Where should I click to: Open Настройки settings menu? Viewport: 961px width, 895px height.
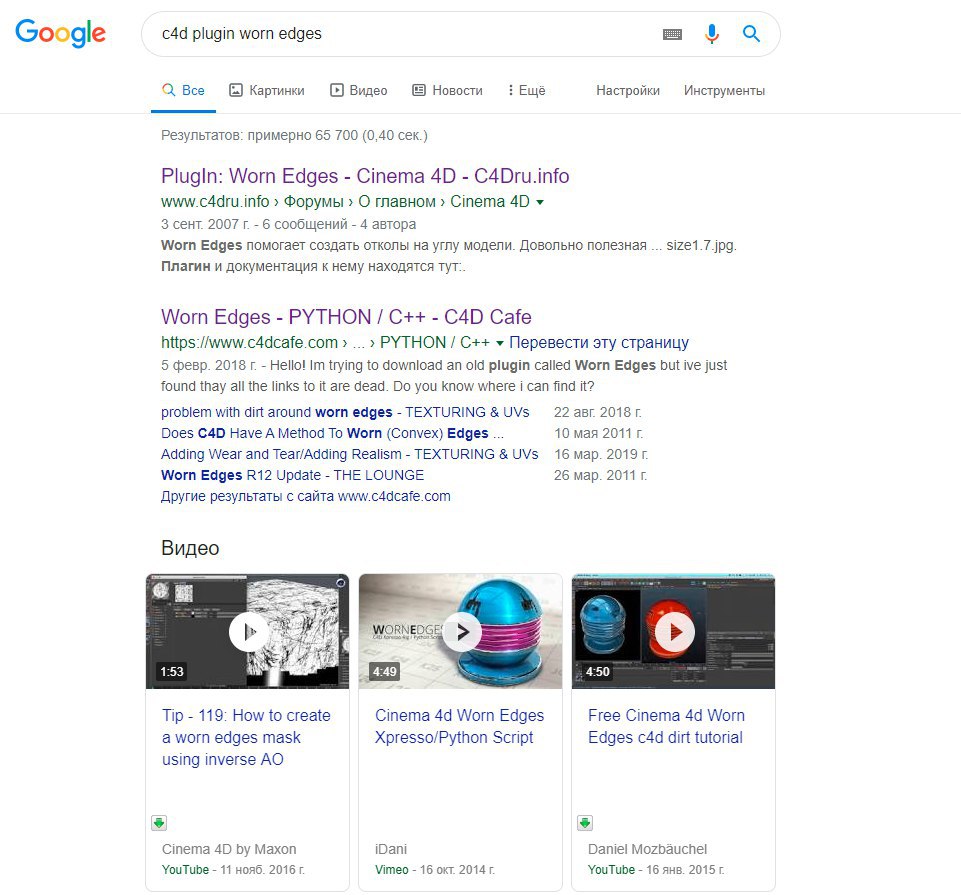click(628, 91)
